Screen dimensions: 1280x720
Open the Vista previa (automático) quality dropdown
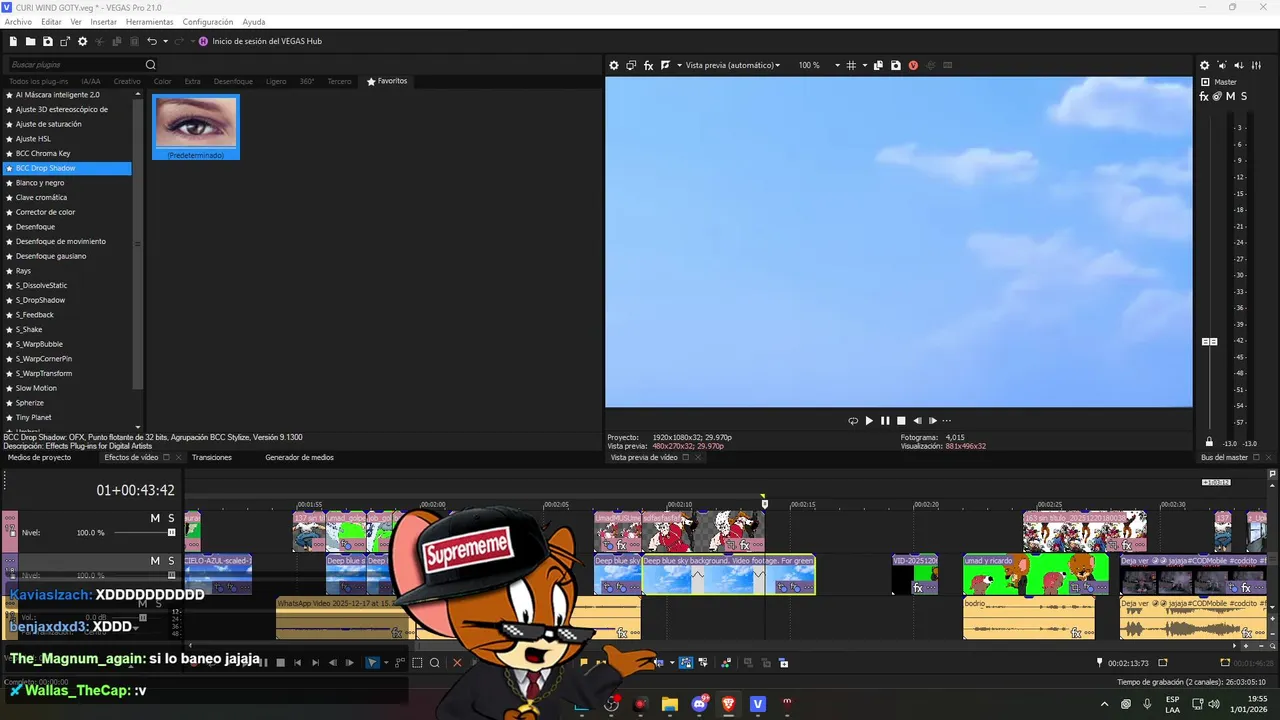click(x=731, y=65)
